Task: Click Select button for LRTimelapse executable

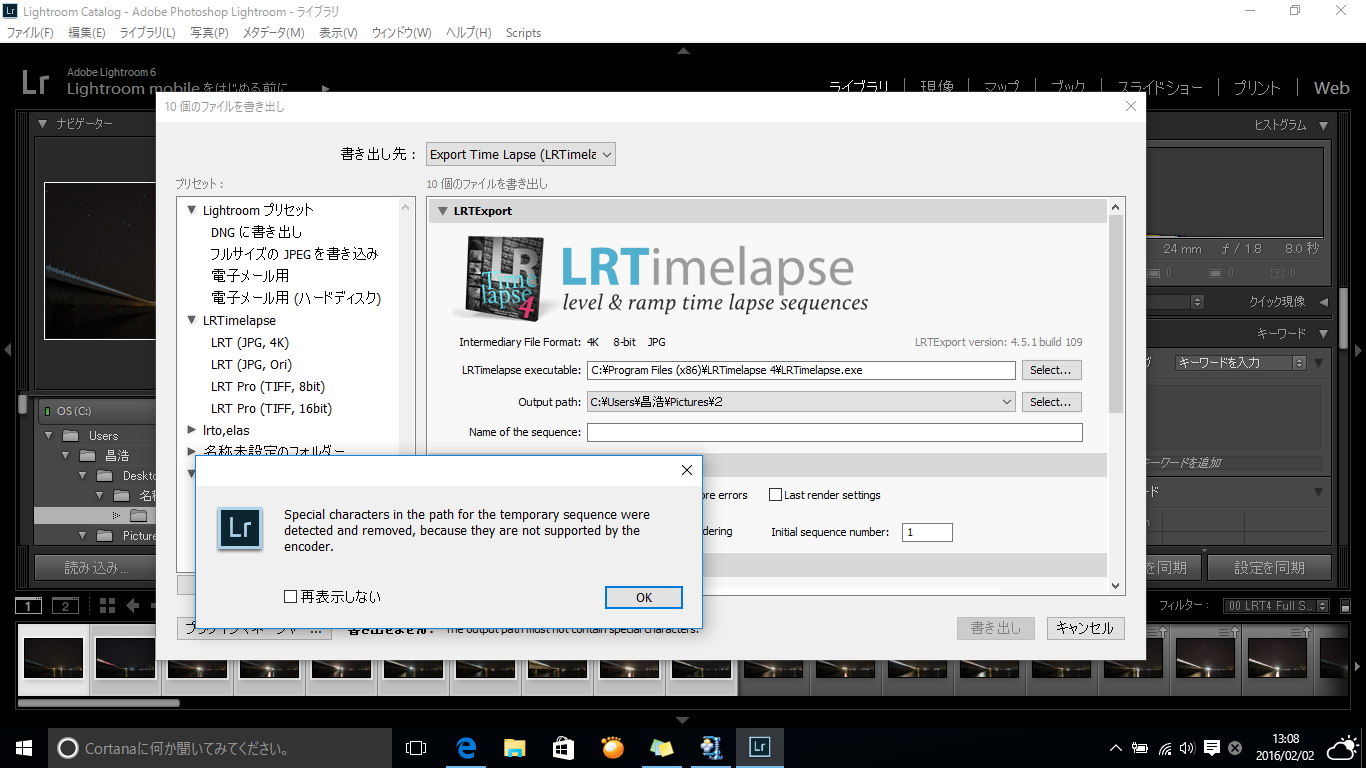Action: (x=1051, y=370)
